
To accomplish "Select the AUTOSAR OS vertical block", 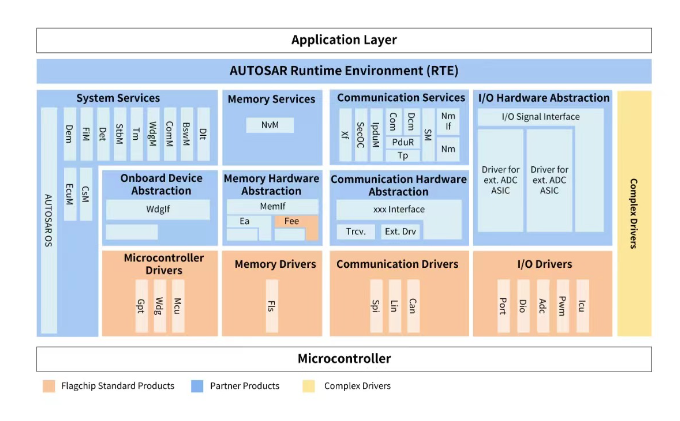I will click(49, 220).
